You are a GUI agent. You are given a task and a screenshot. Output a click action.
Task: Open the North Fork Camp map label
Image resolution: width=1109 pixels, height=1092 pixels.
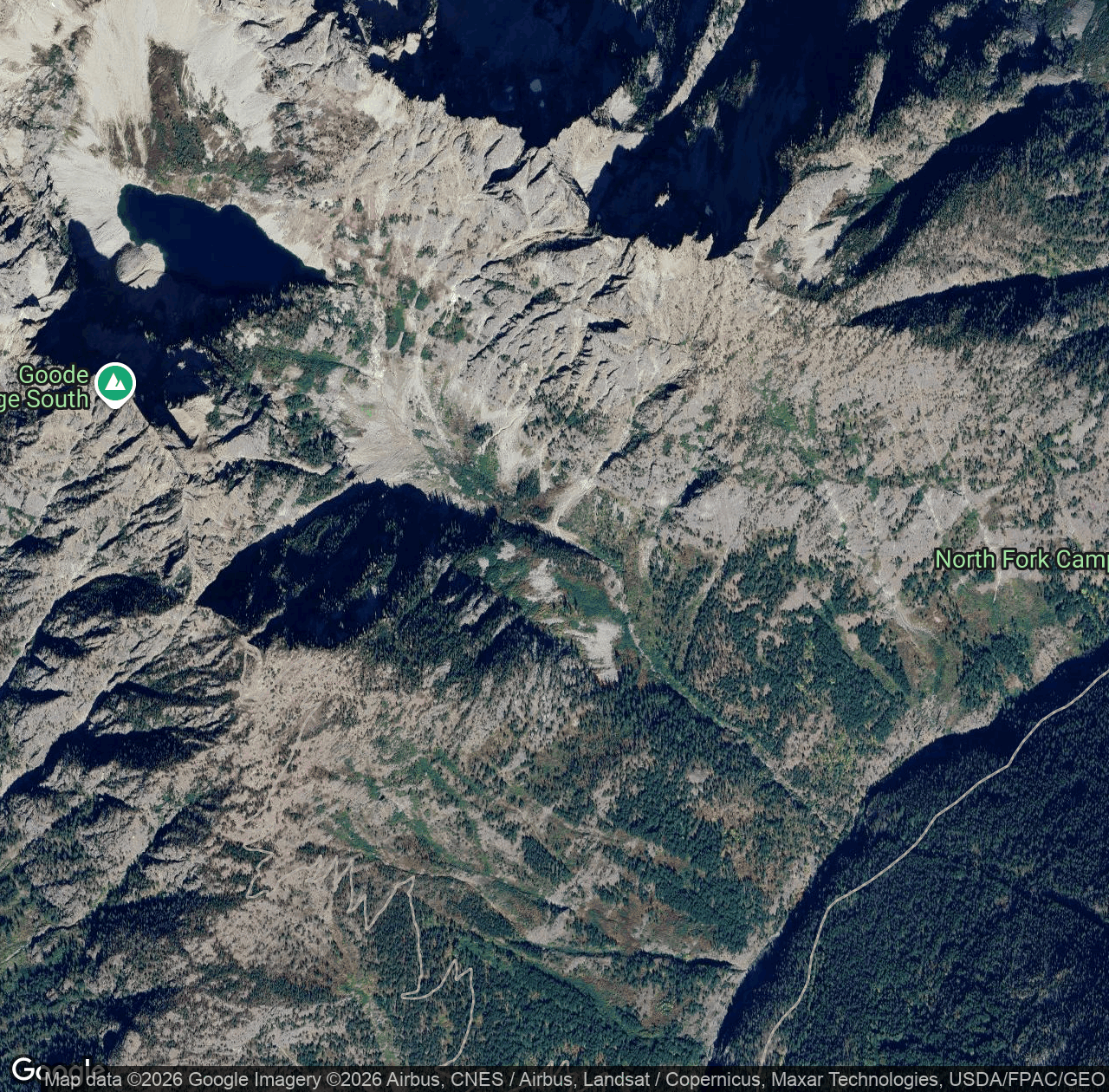point(1021,560)
